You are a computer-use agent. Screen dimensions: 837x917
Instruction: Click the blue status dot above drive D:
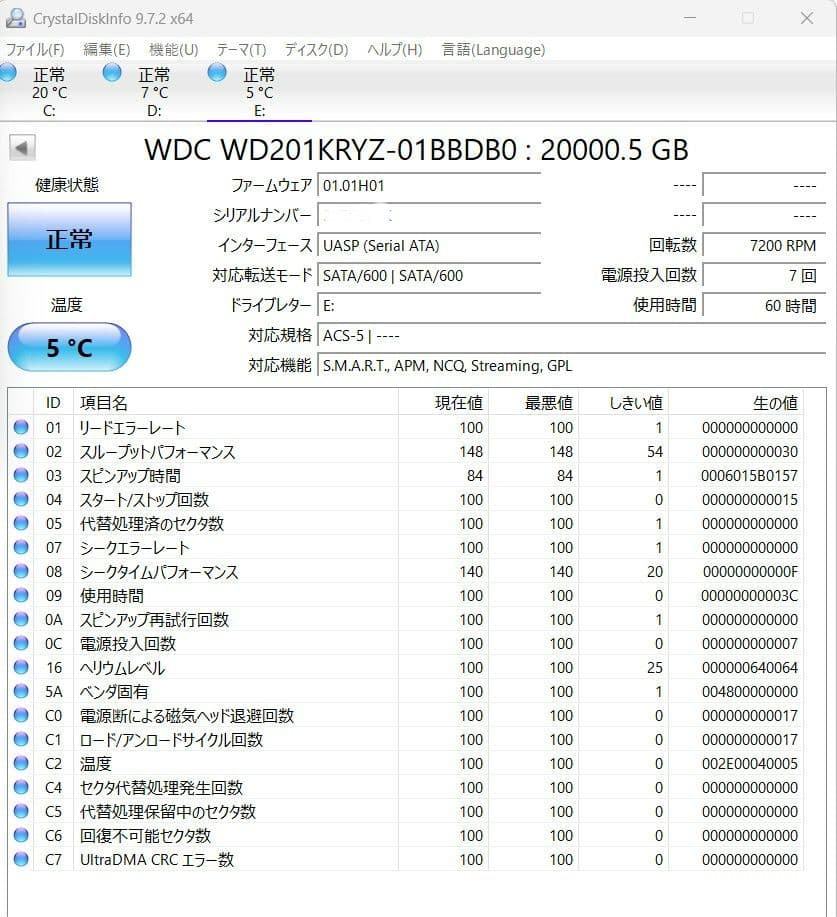(x=110, y=71)
